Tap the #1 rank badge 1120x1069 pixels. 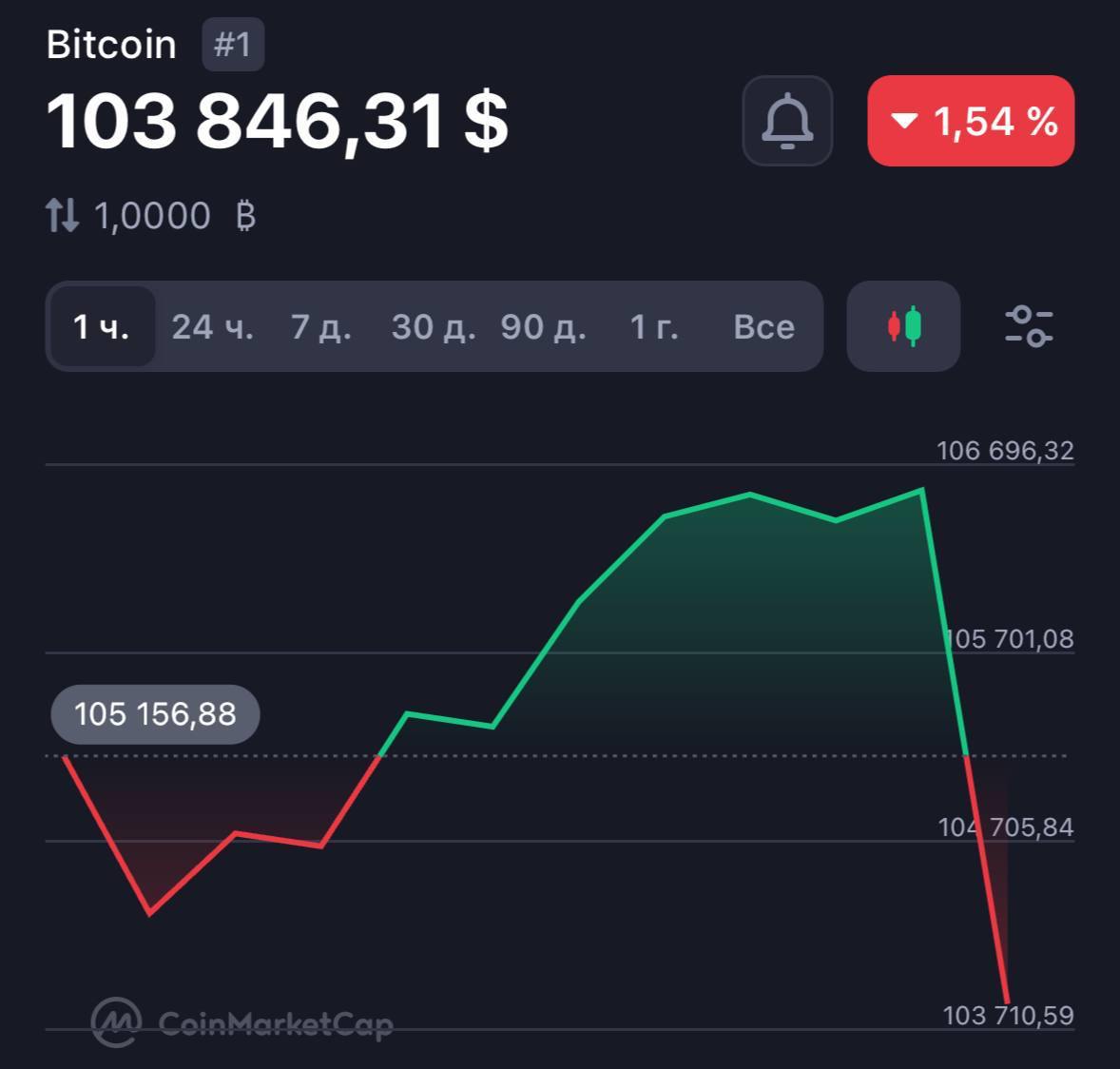coord(233,45)
